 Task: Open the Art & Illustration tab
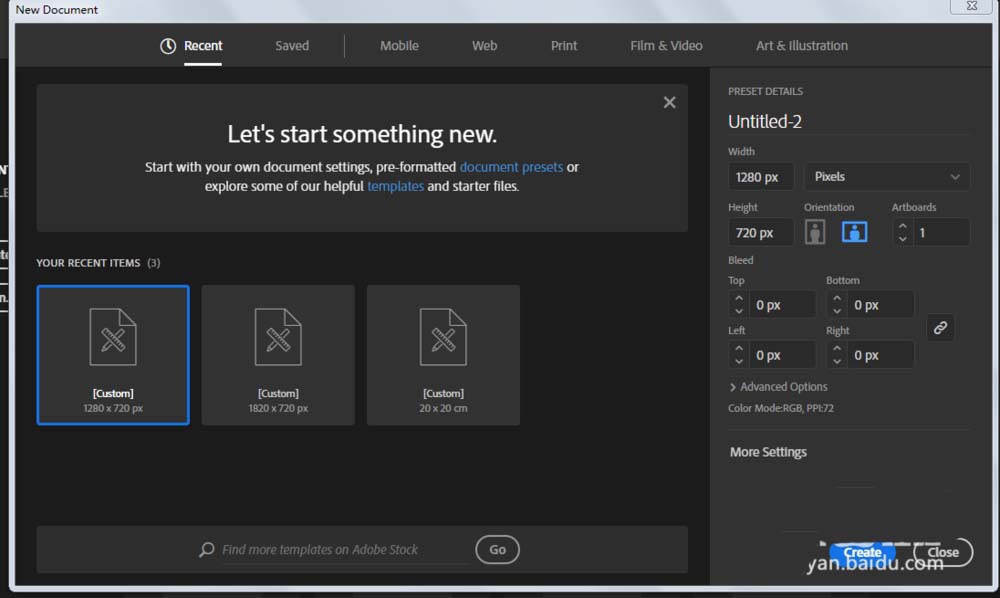tap(802, 46)
